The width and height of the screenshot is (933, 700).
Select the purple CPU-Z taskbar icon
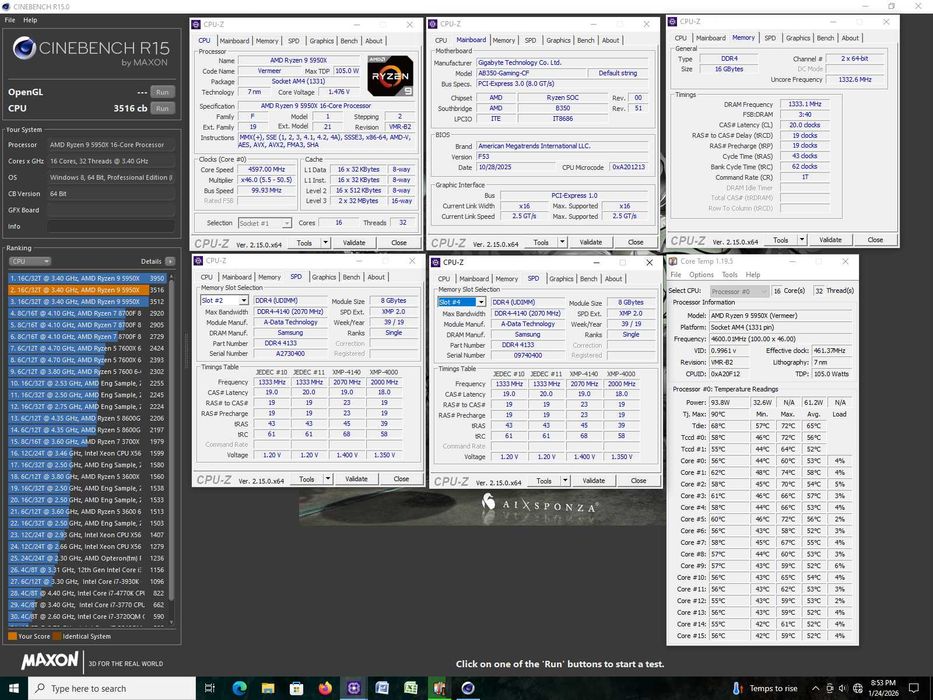pyautogui.click(x=353, y=688)
